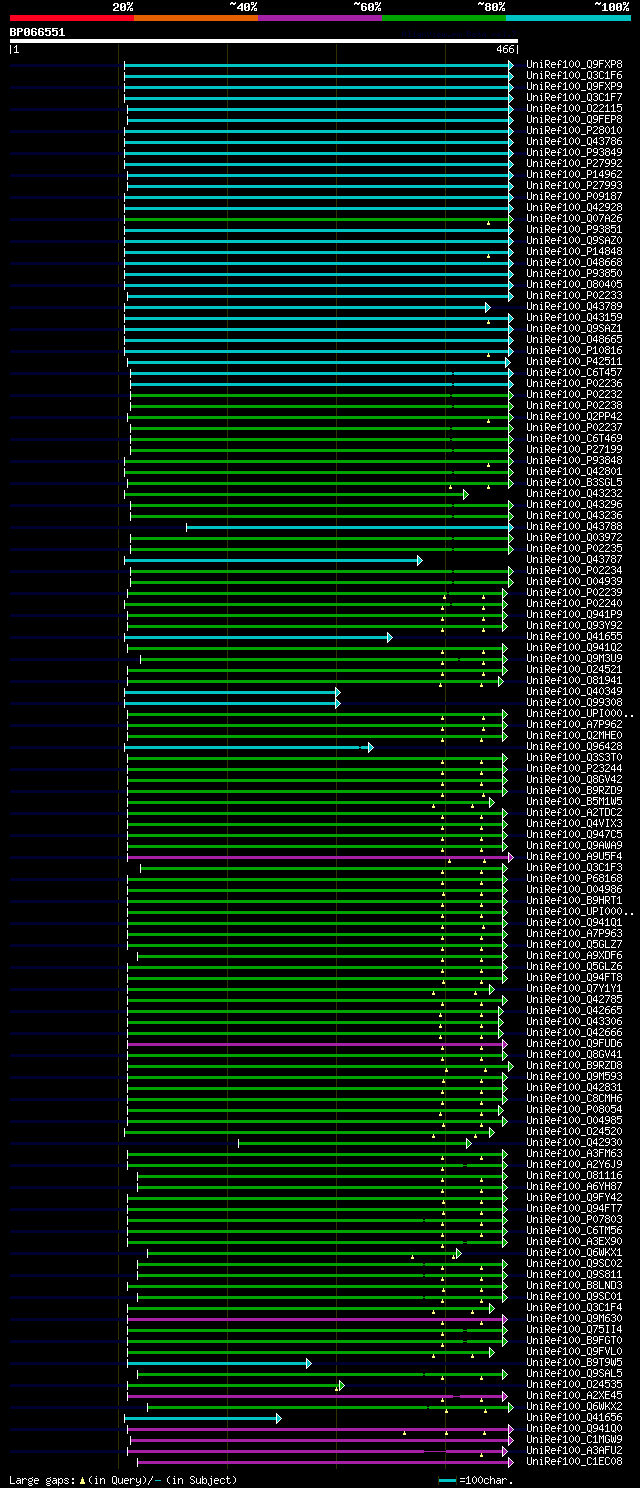Select label UniRef100_A9XDF6
The height and width of the screenshot is (1488, 640).
tap(574, 955)
